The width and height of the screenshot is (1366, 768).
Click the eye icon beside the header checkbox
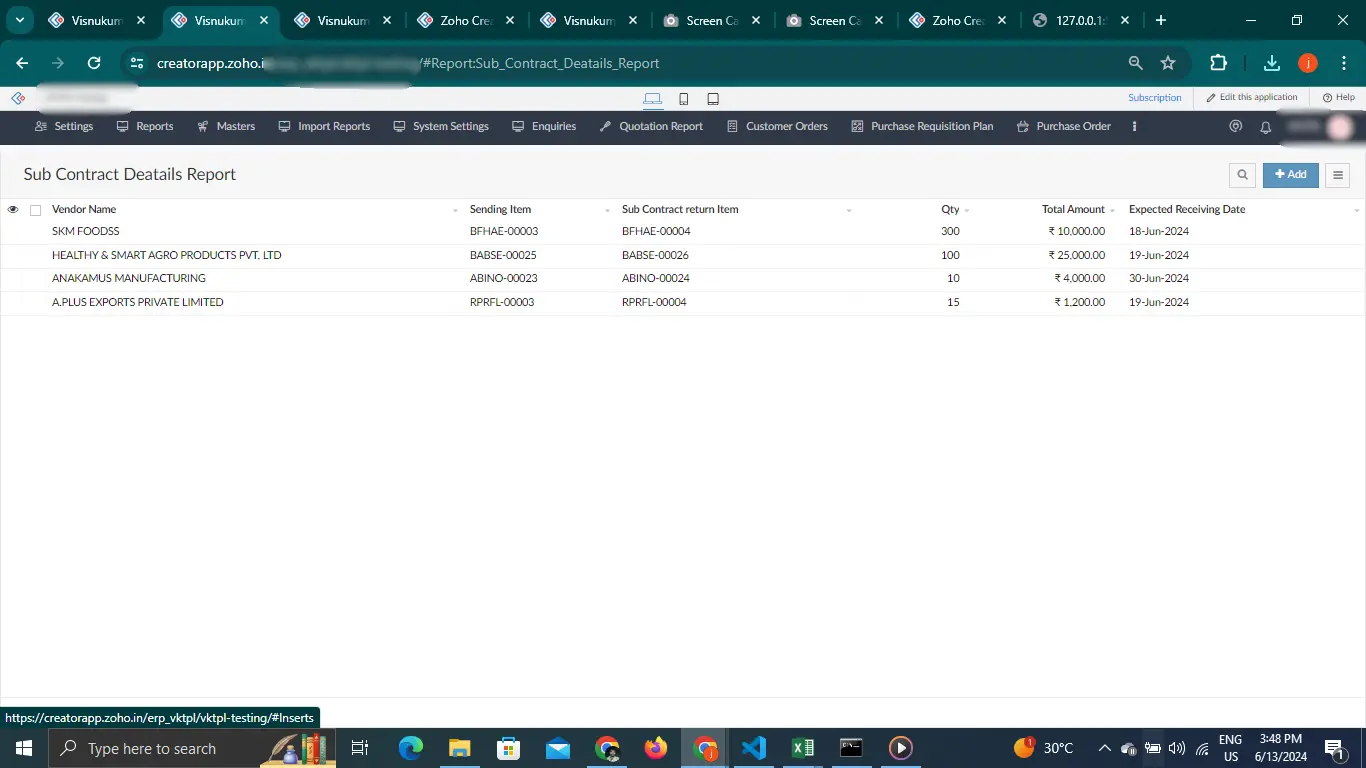tap(12, 209)
